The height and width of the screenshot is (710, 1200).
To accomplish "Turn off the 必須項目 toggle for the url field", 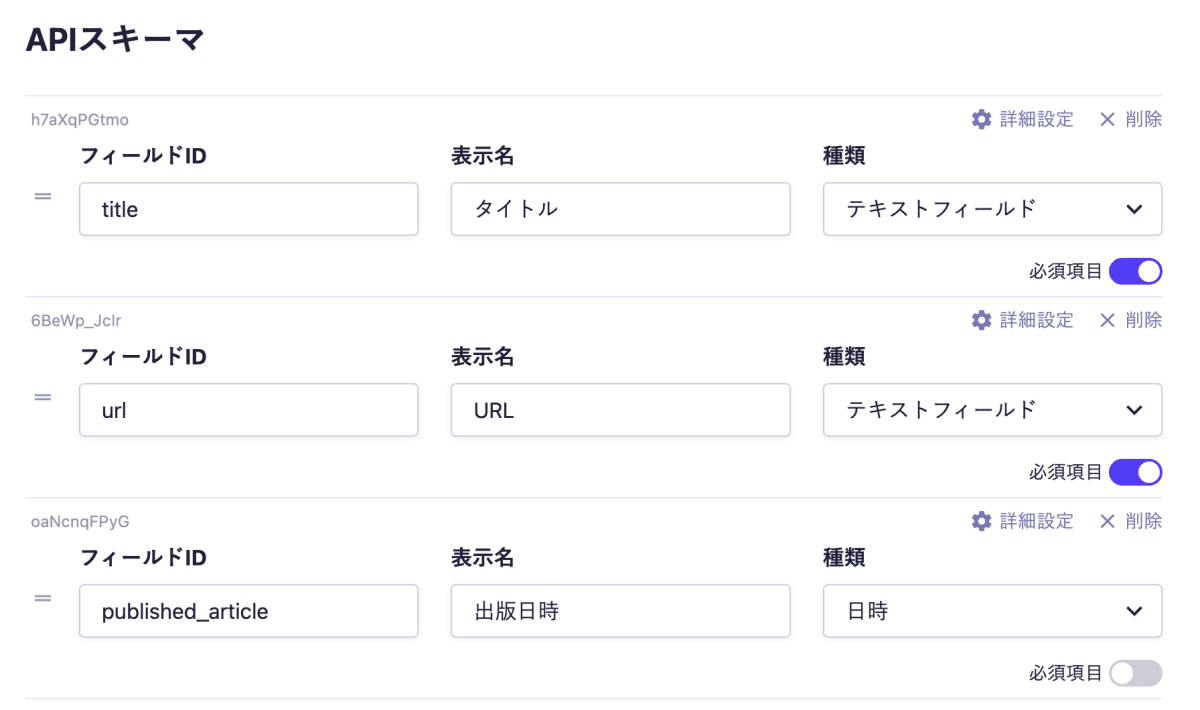I will 1135,471.
